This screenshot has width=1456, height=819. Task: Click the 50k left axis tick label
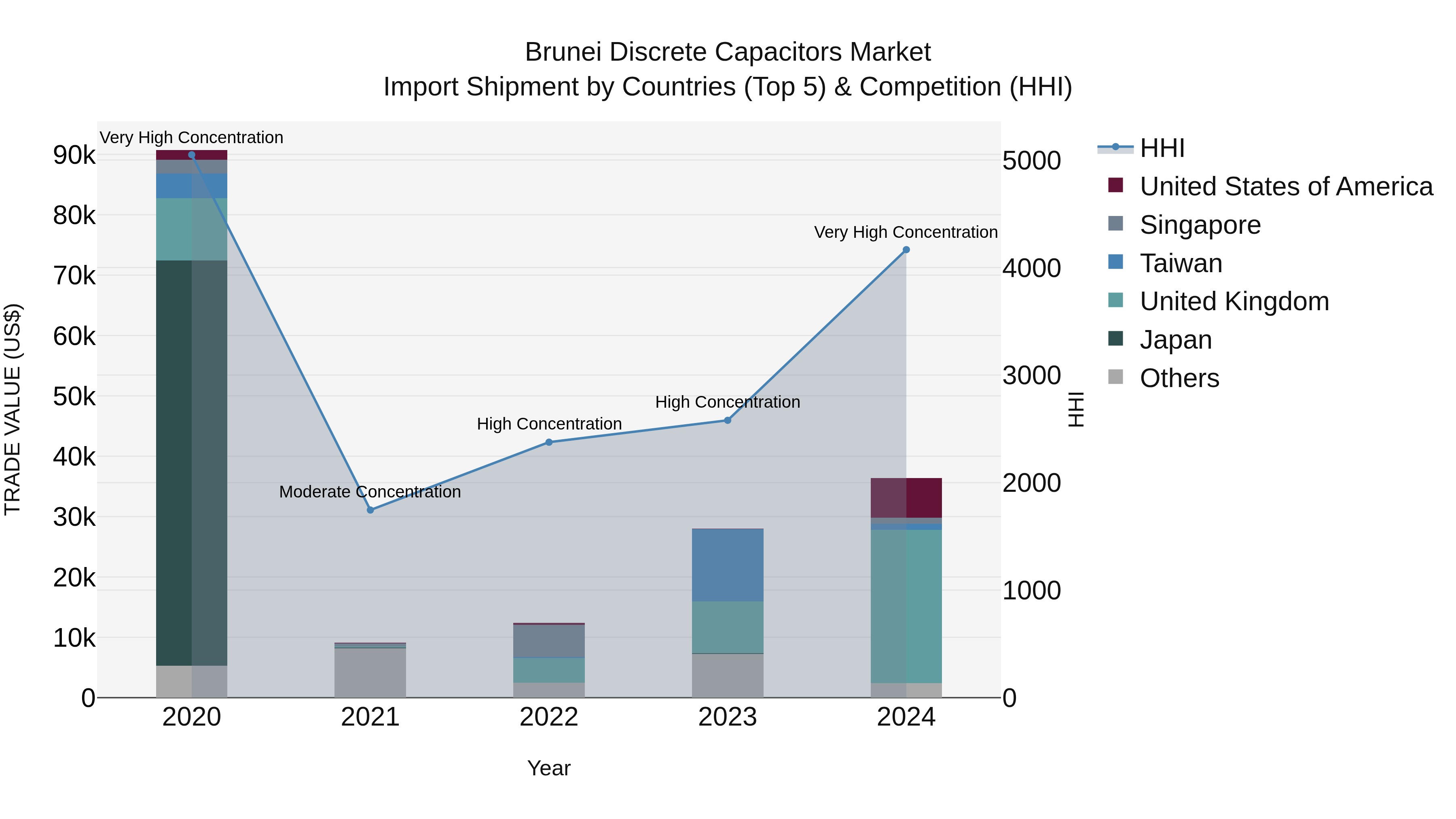(74, 396)
